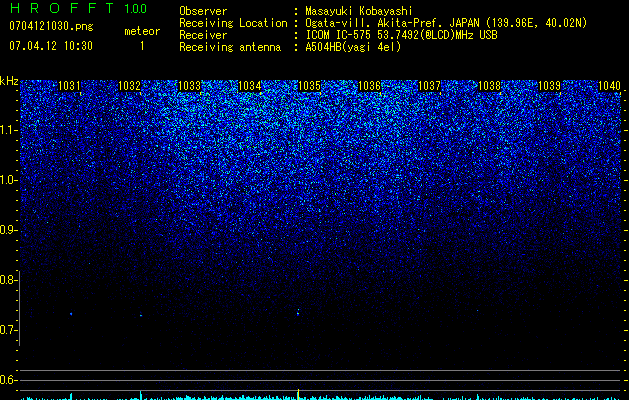Click the 1.0 frequency axis label
Viewport: 629px width, 400px height.
tap(9, 180)
